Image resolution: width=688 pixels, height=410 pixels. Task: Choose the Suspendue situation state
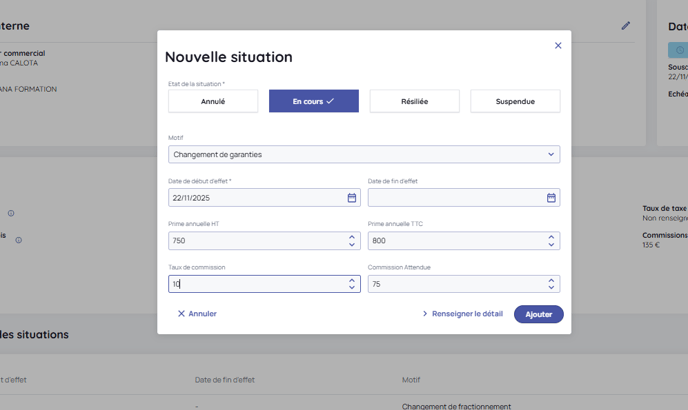515,101
